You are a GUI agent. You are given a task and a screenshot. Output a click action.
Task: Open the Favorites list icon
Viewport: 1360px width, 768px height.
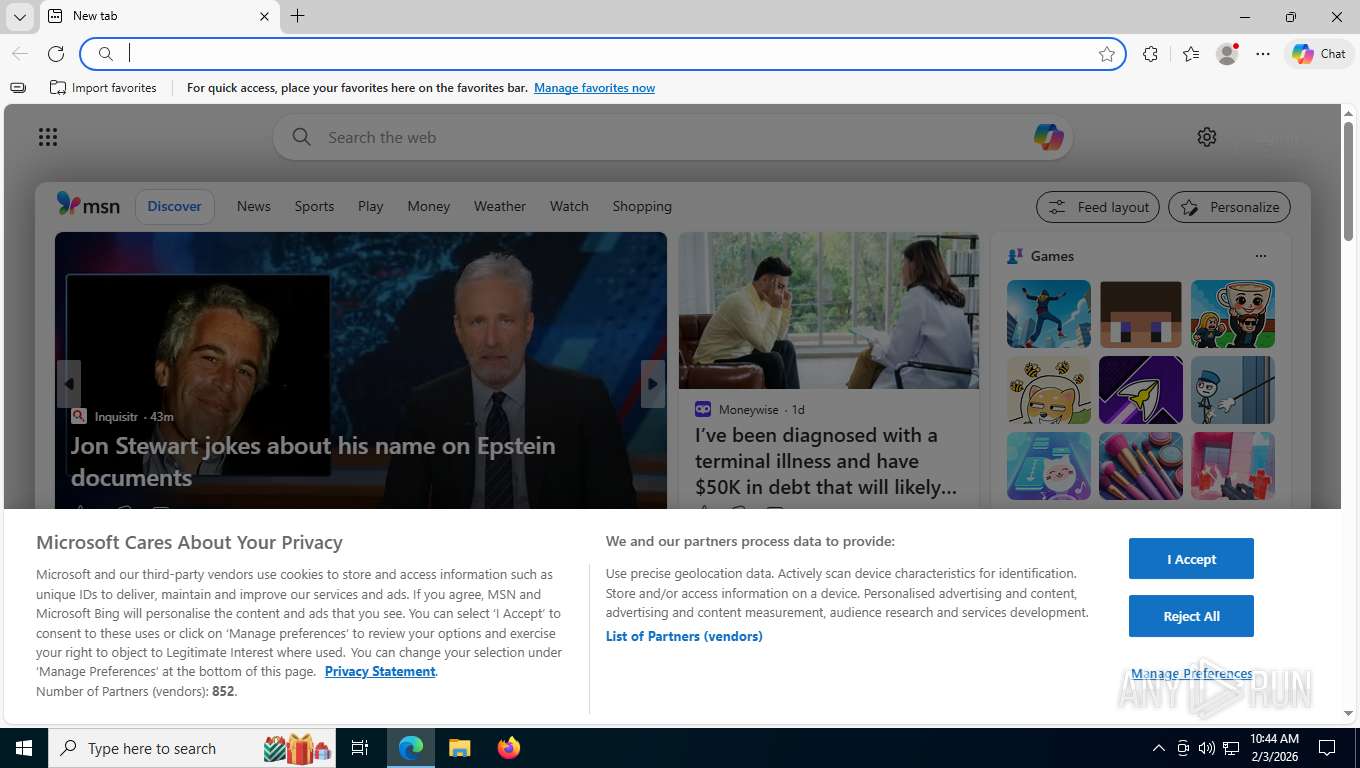pyautogui.click(x=1190, y=54)
